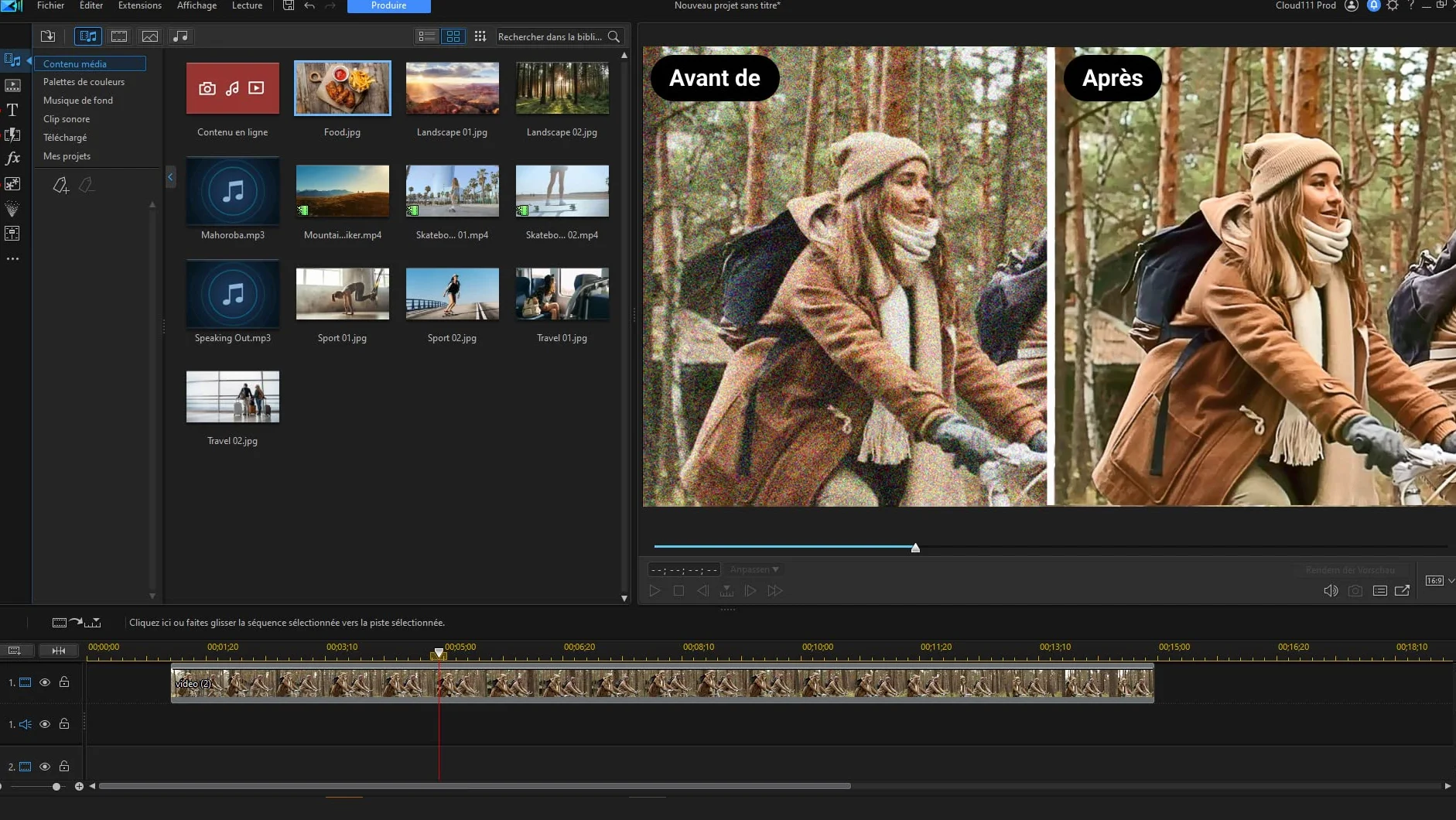Open the library menu grid dropdown
This screenshot has width=1456, height=820.
point(480,36)
